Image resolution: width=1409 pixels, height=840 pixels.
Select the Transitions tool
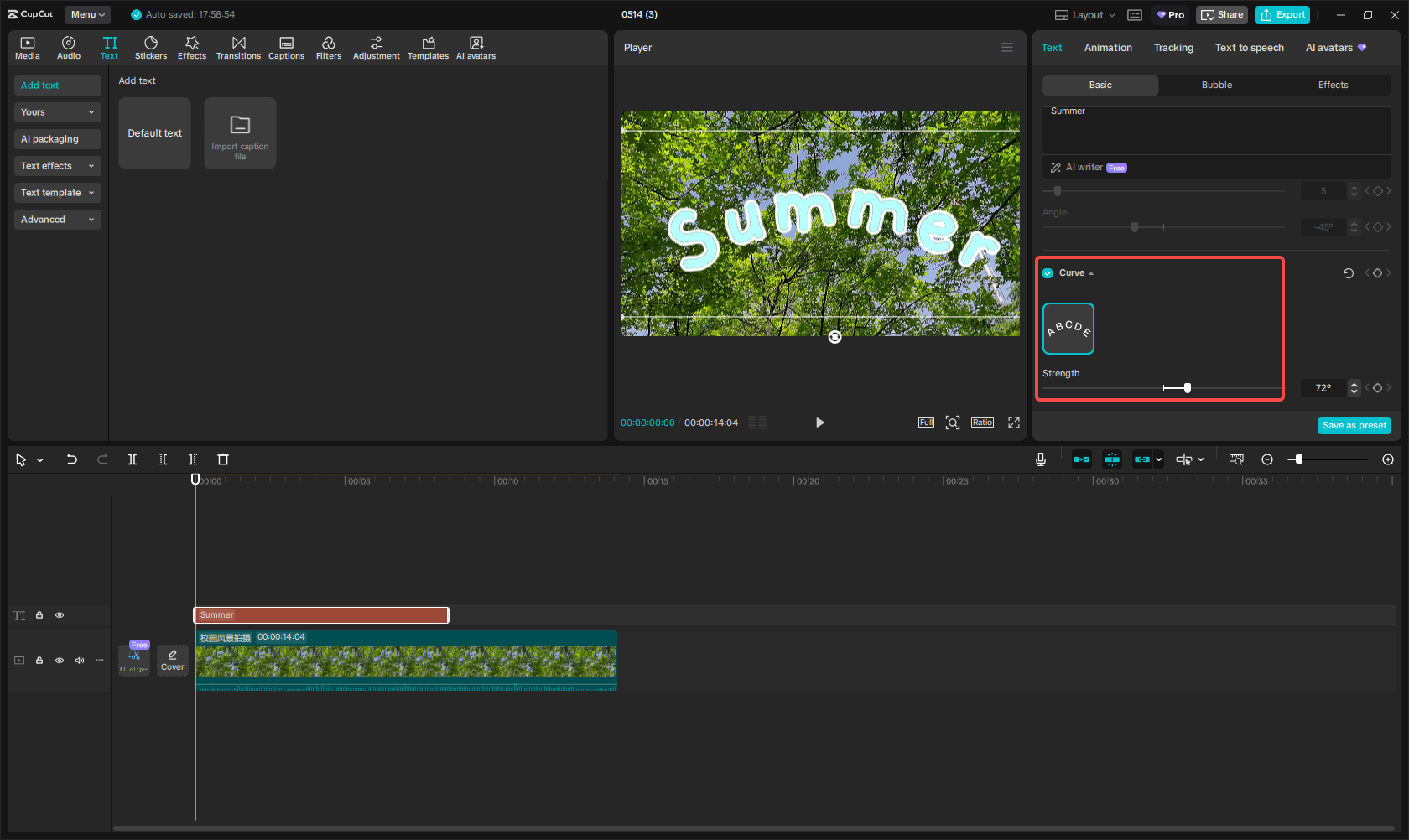[238, 47]
